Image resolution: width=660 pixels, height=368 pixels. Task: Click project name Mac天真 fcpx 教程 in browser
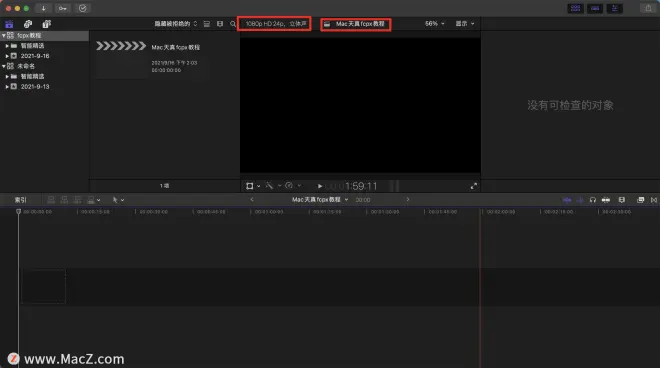176,48
